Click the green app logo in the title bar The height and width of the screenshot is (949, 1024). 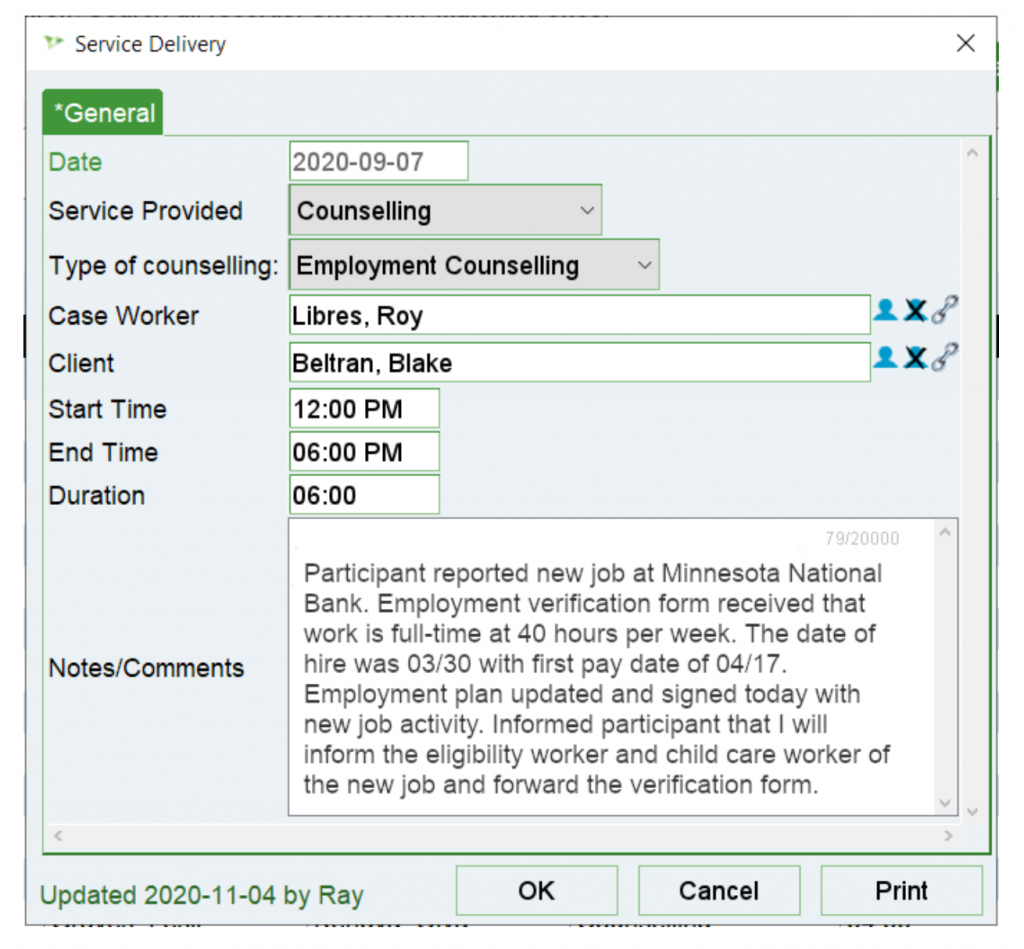52,44
